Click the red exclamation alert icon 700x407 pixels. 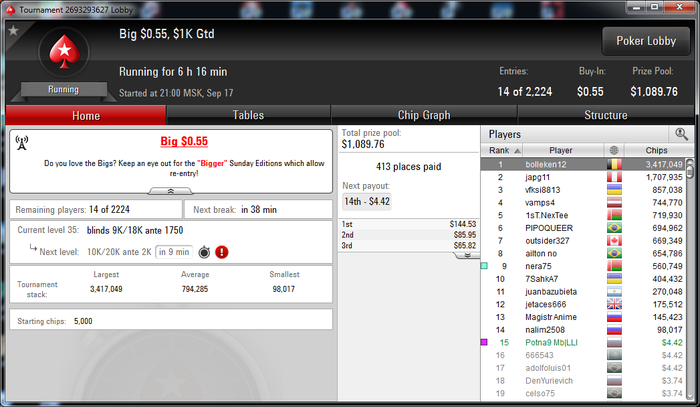[221, 252]
